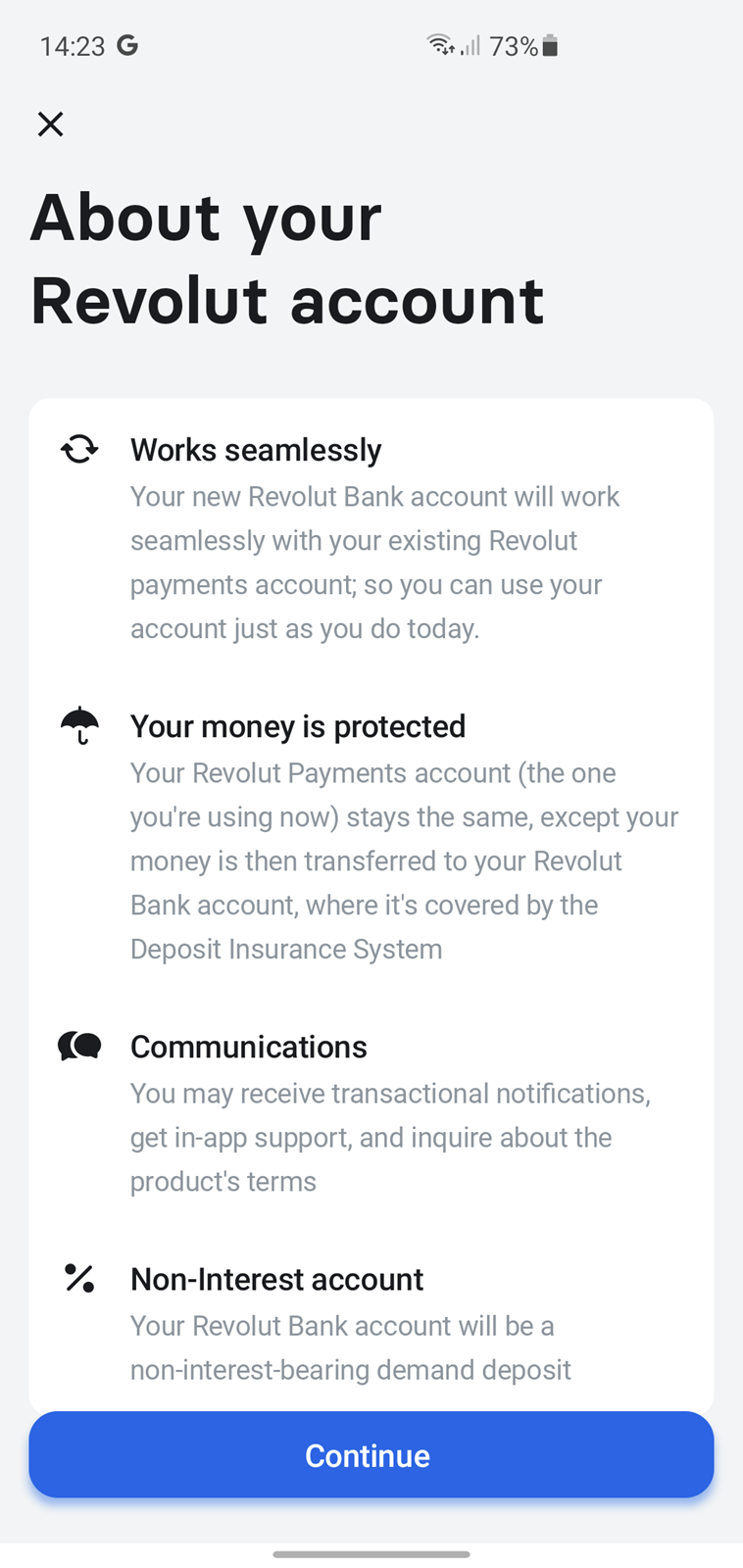Select the Your money is protected heading

point(298,726)
